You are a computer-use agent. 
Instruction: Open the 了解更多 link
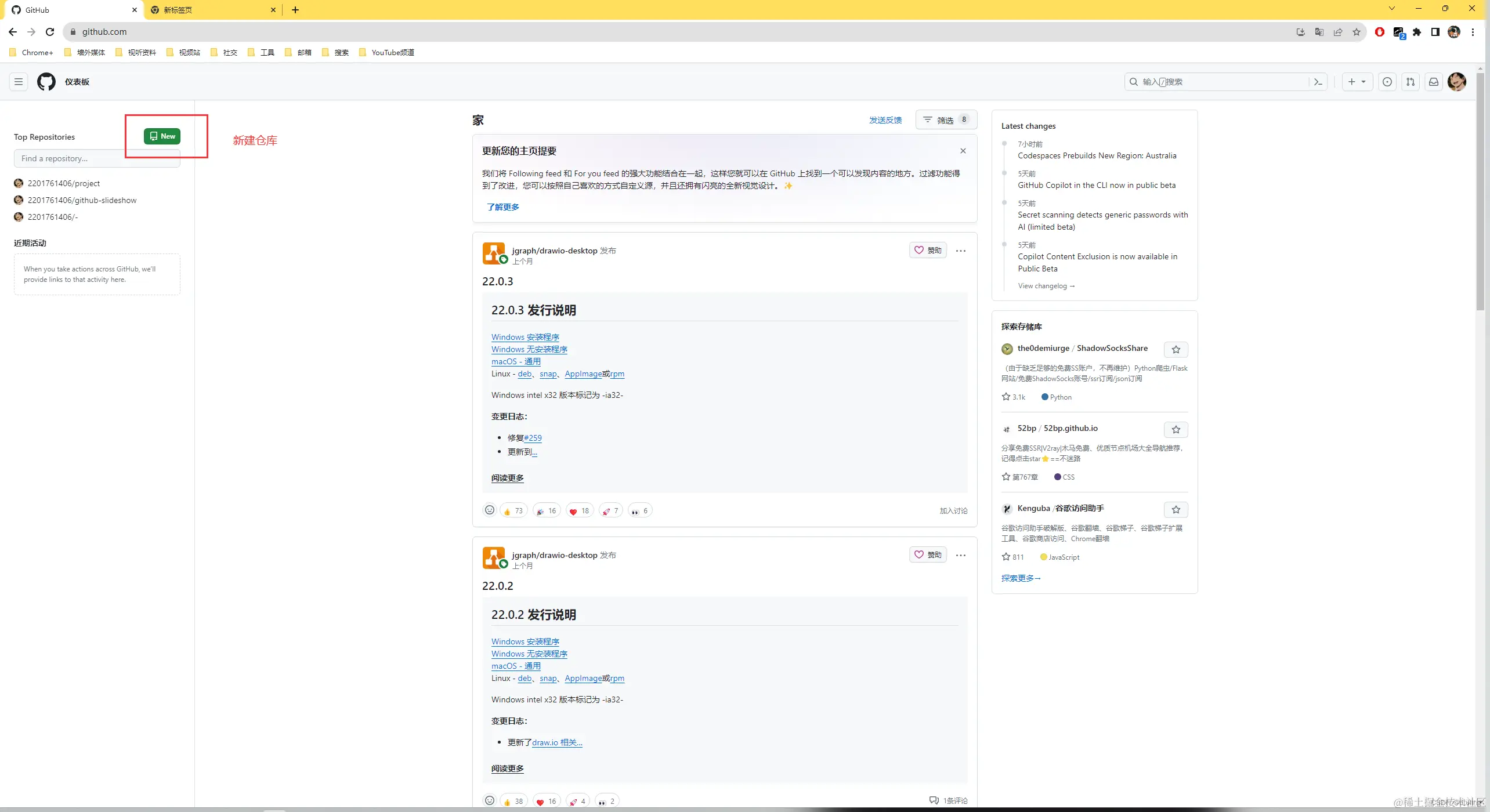[503, 207]
